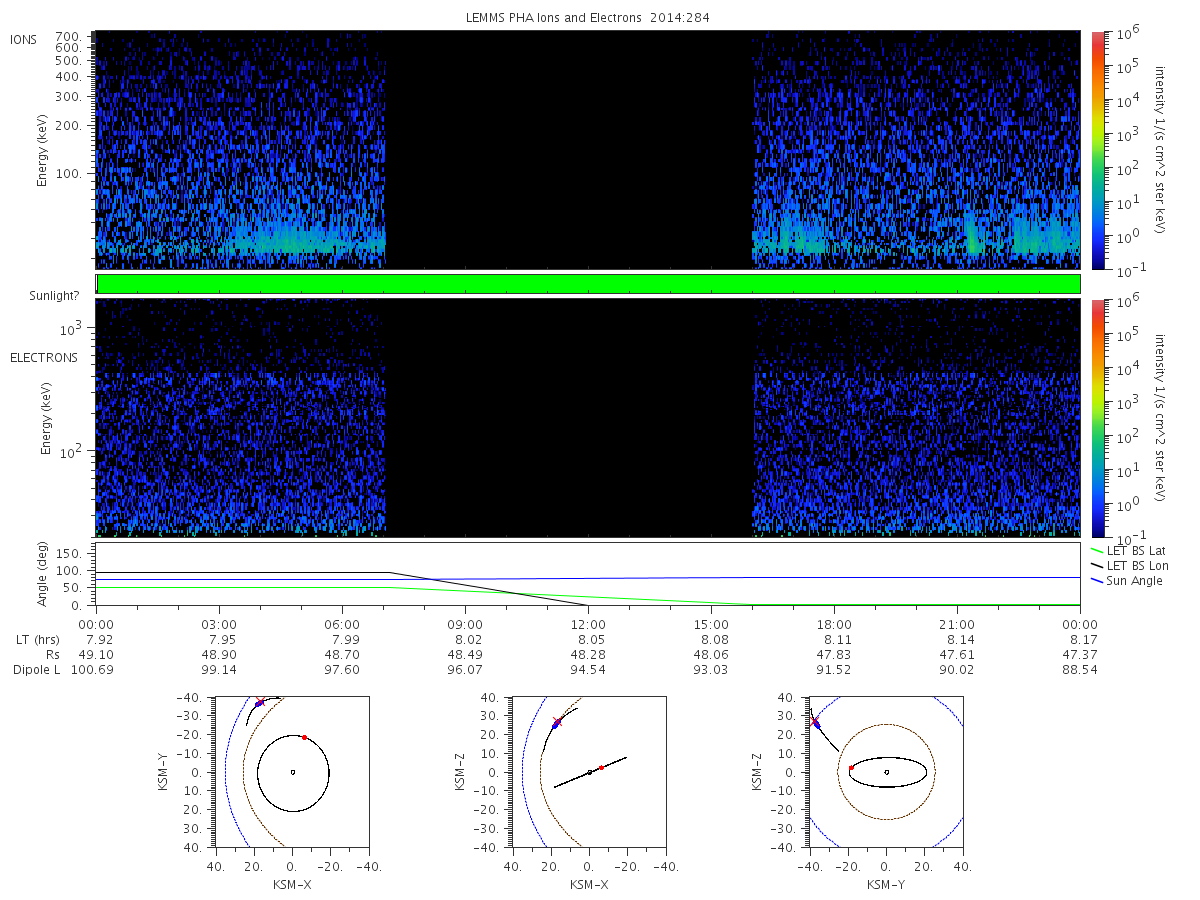This screenshot has width=1200, height=900.
Task: Click the Angle (deg) axis label
Action: tap(43, 575)
